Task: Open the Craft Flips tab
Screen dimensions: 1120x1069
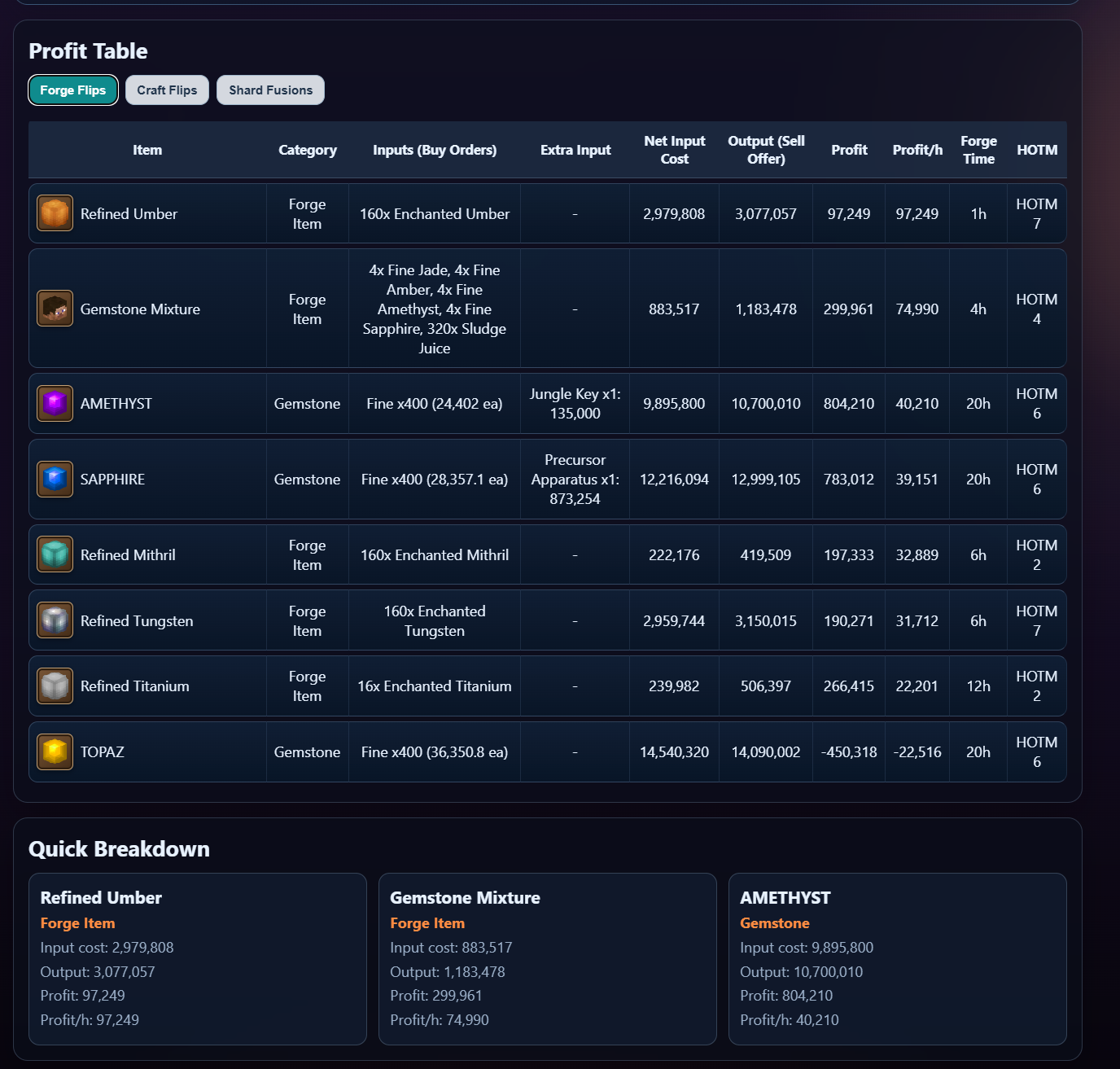Action: [x=167, y=90]
